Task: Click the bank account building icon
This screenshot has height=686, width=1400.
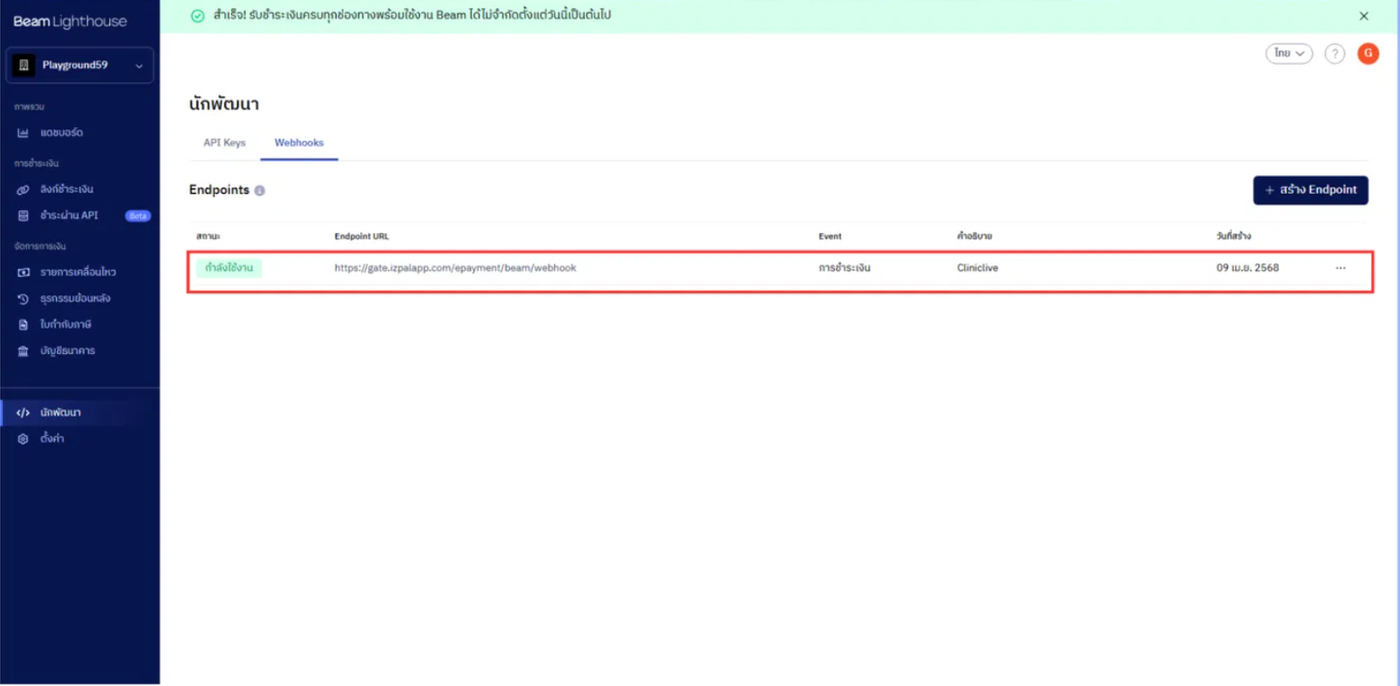Action: pyautogui.click(x=23, y=351)
